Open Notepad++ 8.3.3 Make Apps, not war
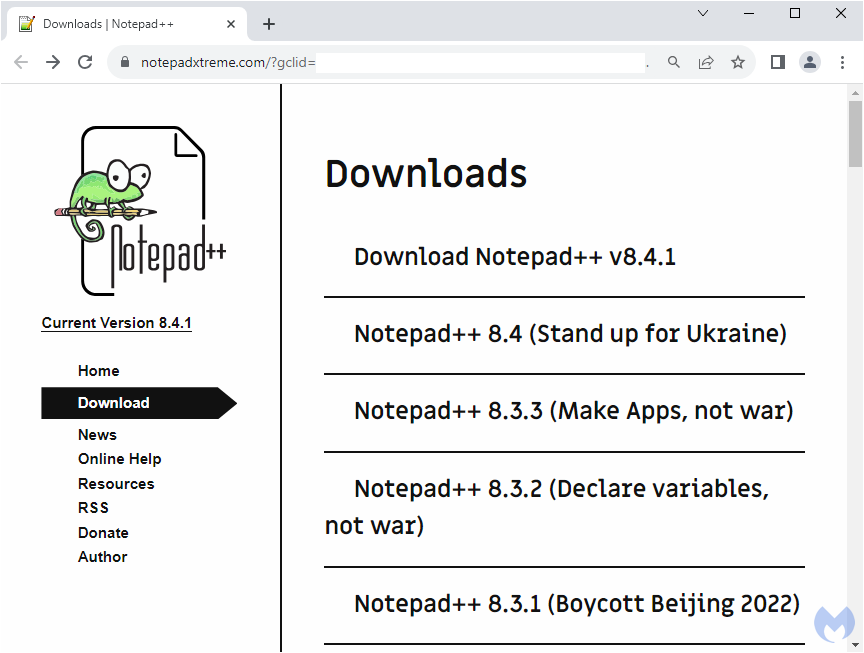The image size is (864, 653). (574, 411)
